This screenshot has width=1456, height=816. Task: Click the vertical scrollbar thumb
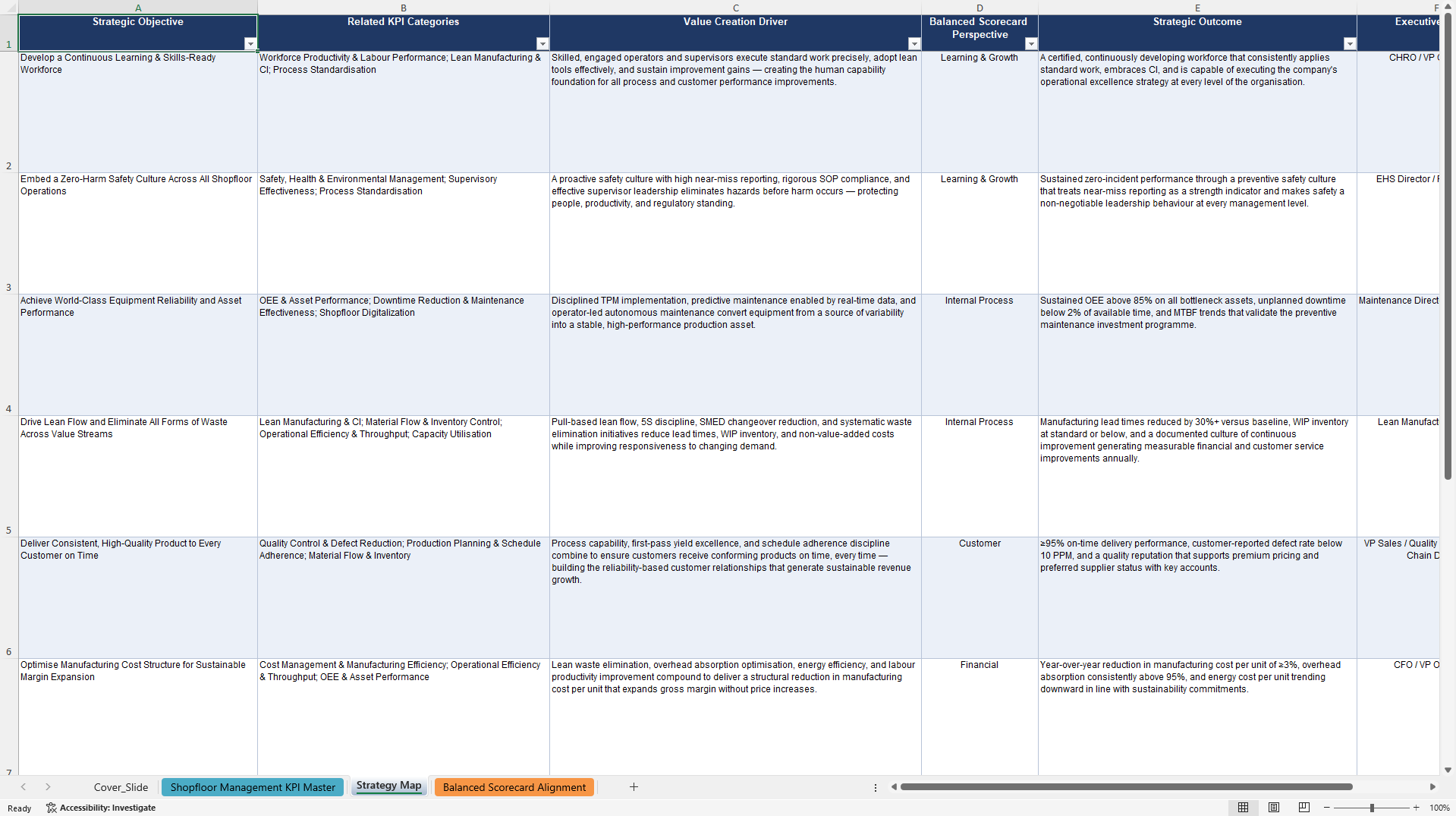[1448, 247]
